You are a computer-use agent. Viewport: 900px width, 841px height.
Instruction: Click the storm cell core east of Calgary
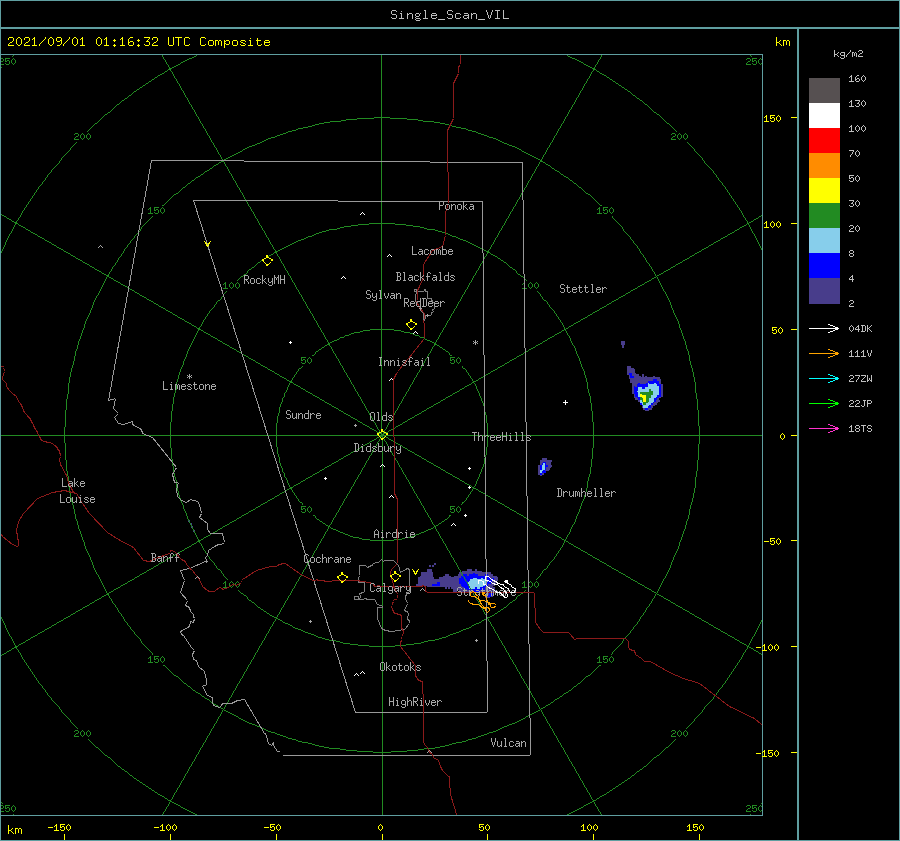click(x=476, y=584)
